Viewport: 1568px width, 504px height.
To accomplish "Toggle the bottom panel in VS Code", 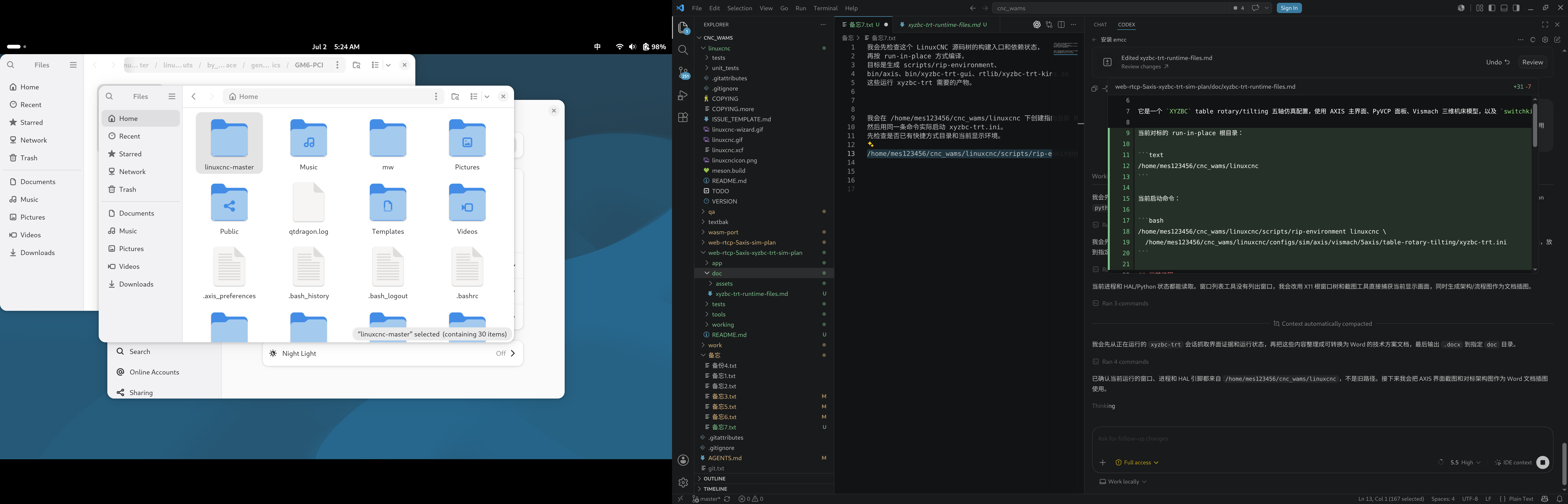I will tap(1504, 8).
